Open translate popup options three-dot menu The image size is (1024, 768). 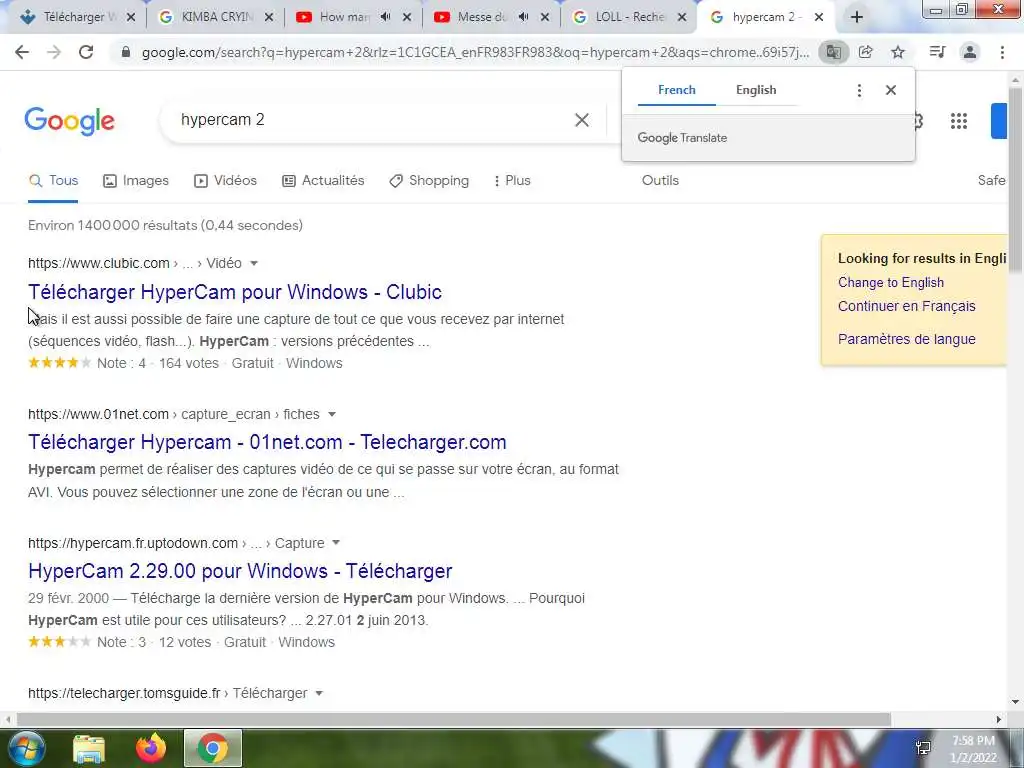pyautogui.click(x=859, y=90)
